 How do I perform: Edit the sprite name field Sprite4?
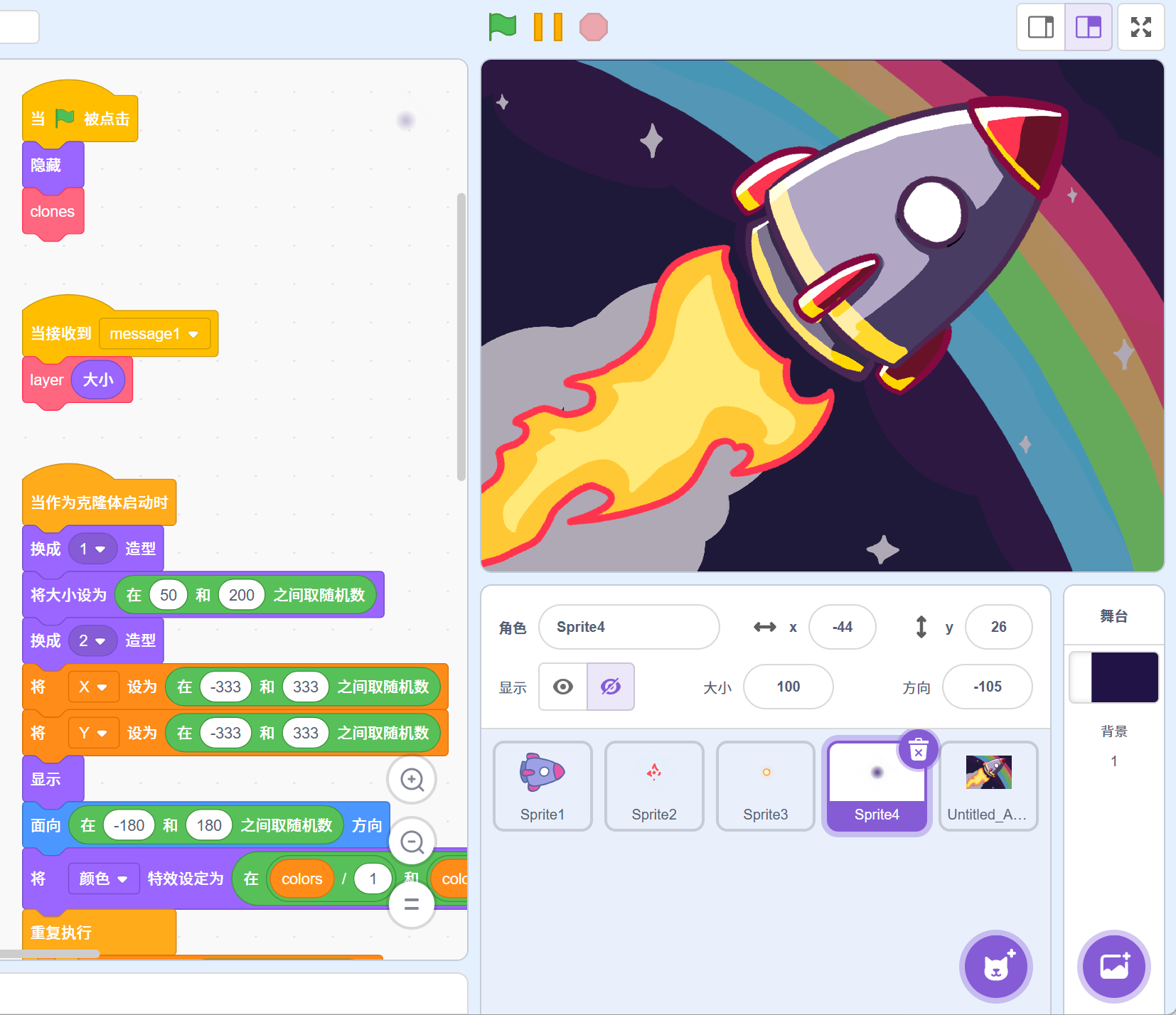coord(629,627)
